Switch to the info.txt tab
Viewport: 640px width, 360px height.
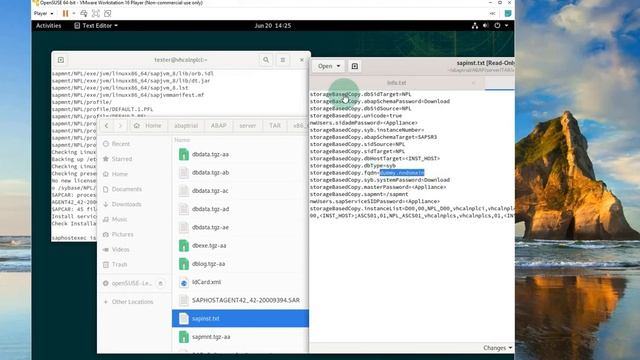[396, 83]
